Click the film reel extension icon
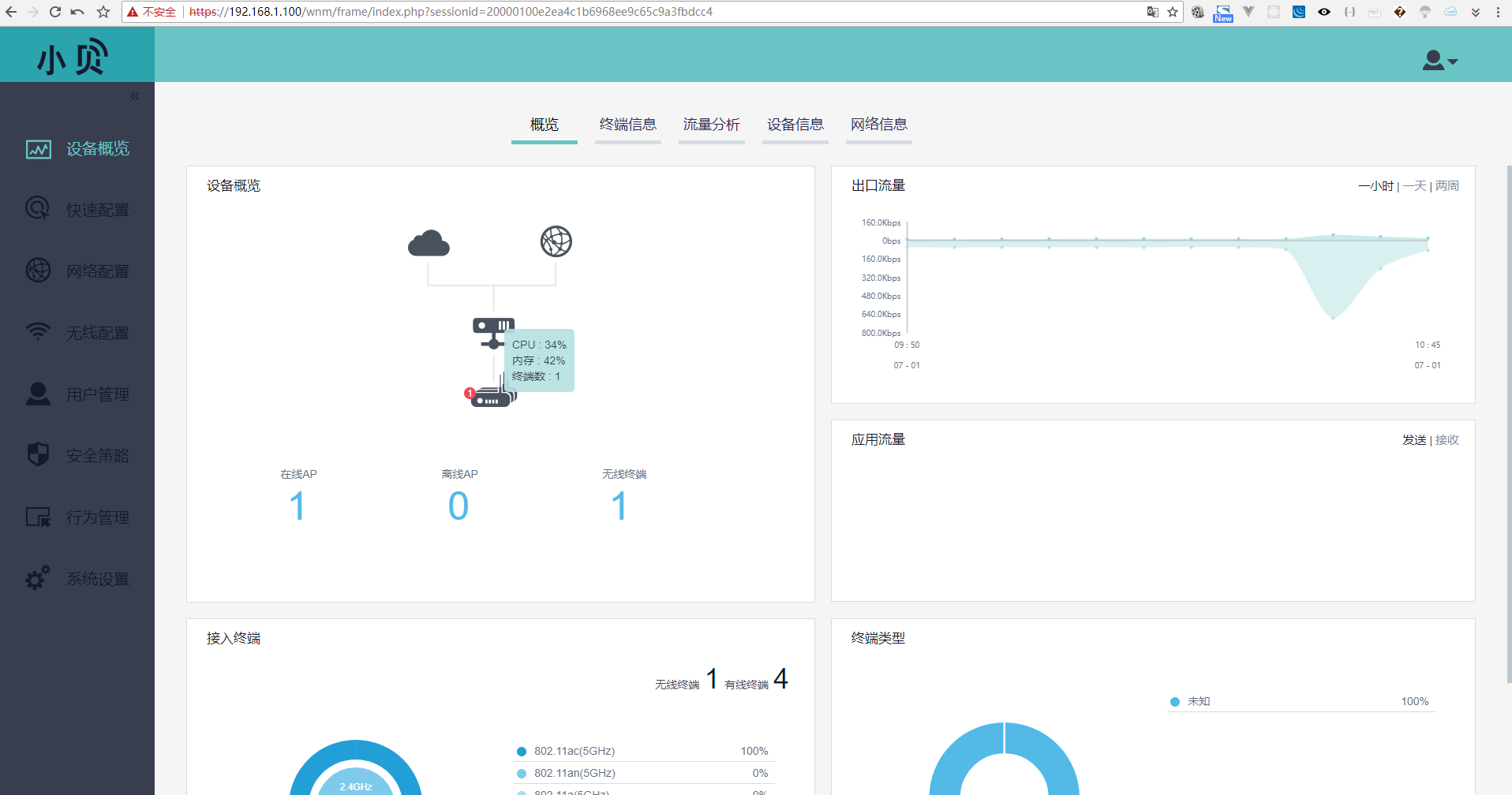The height and width of the screenshot is (795, 1512). (x=1198, y=12)
